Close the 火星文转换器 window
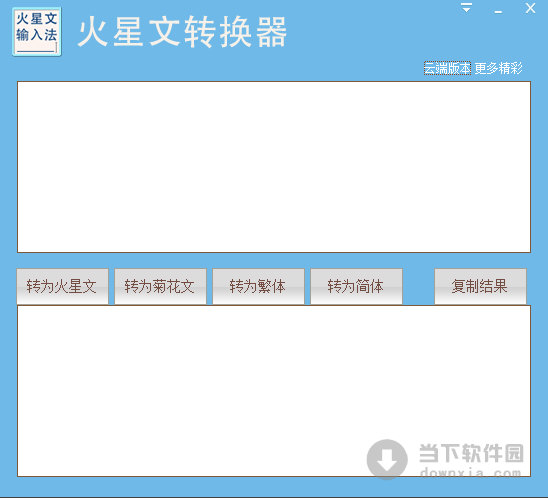Image resolution: width=548 pixels, height=498 pixels. pos(530,8)
